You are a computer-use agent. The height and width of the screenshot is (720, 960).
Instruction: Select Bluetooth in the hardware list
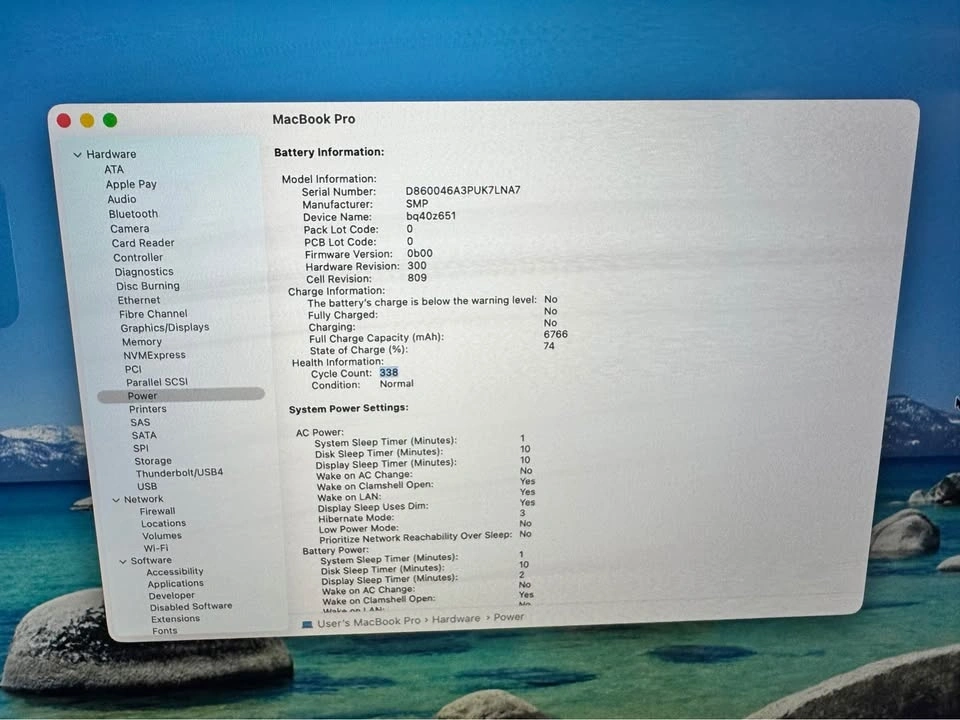pyautogui.click(x=133, y=214)
